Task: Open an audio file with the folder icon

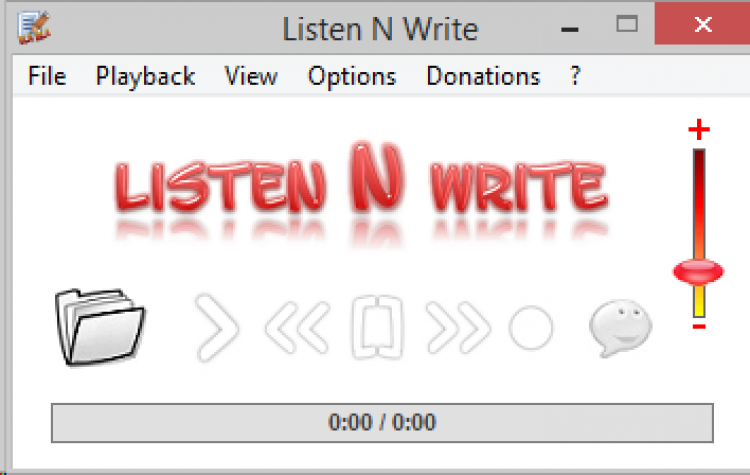Action: click(100, 327)
